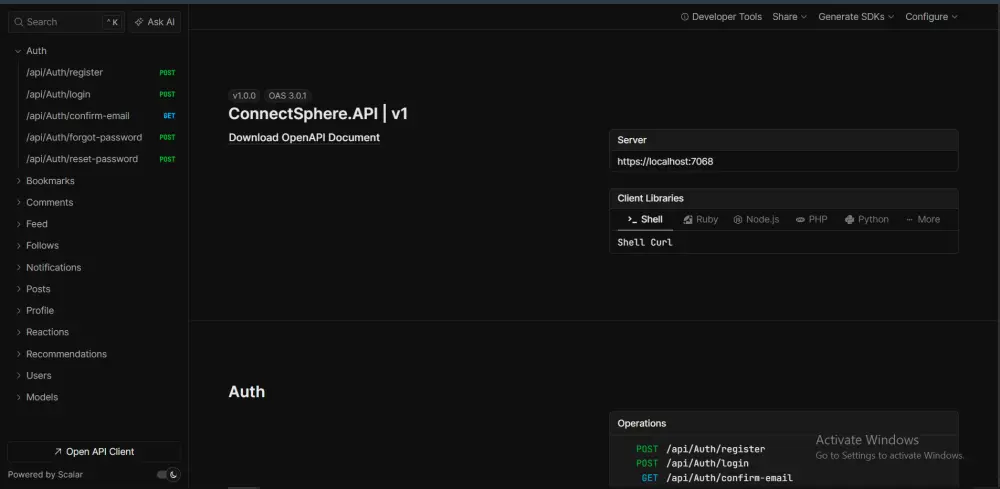Image resolution: width=1000 pixels, height=489 pixels.
Task: Open /api/Auth/login in sidebar
Action: (101, 94)
